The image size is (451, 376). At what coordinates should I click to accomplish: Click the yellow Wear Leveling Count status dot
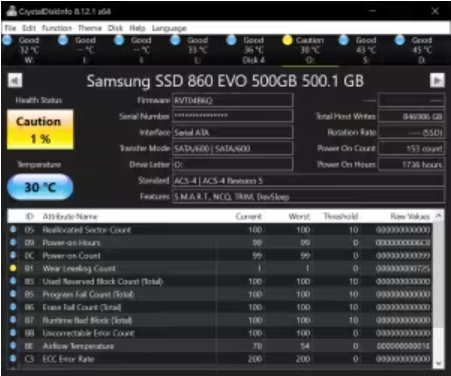click(x=13, y=268)
